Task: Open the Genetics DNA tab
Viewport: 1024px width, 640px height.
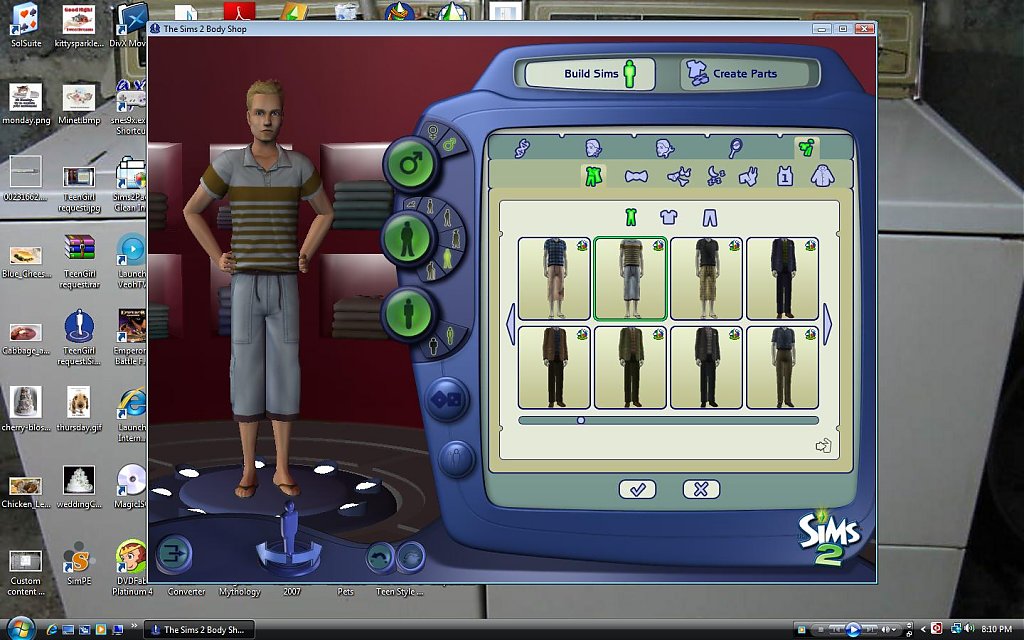Action: (522, 148)
